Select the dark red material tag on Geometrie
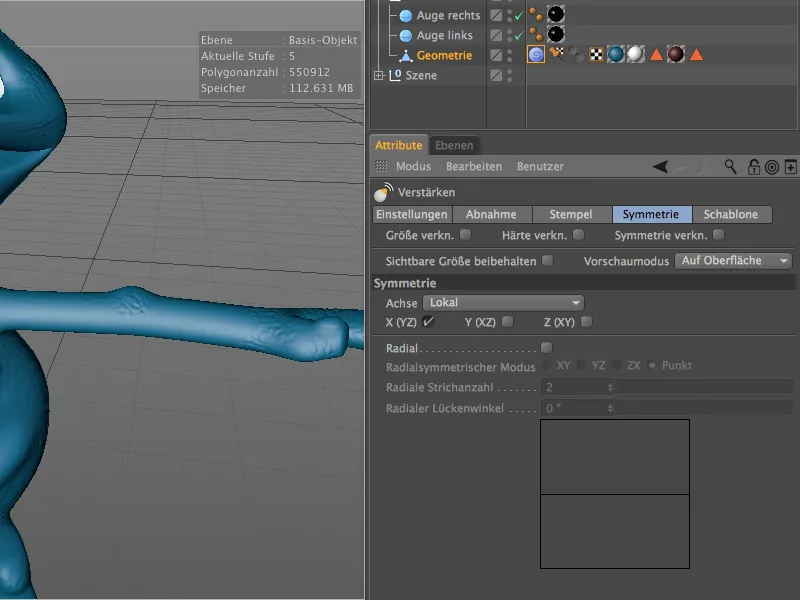 click(x=676, y=54)
